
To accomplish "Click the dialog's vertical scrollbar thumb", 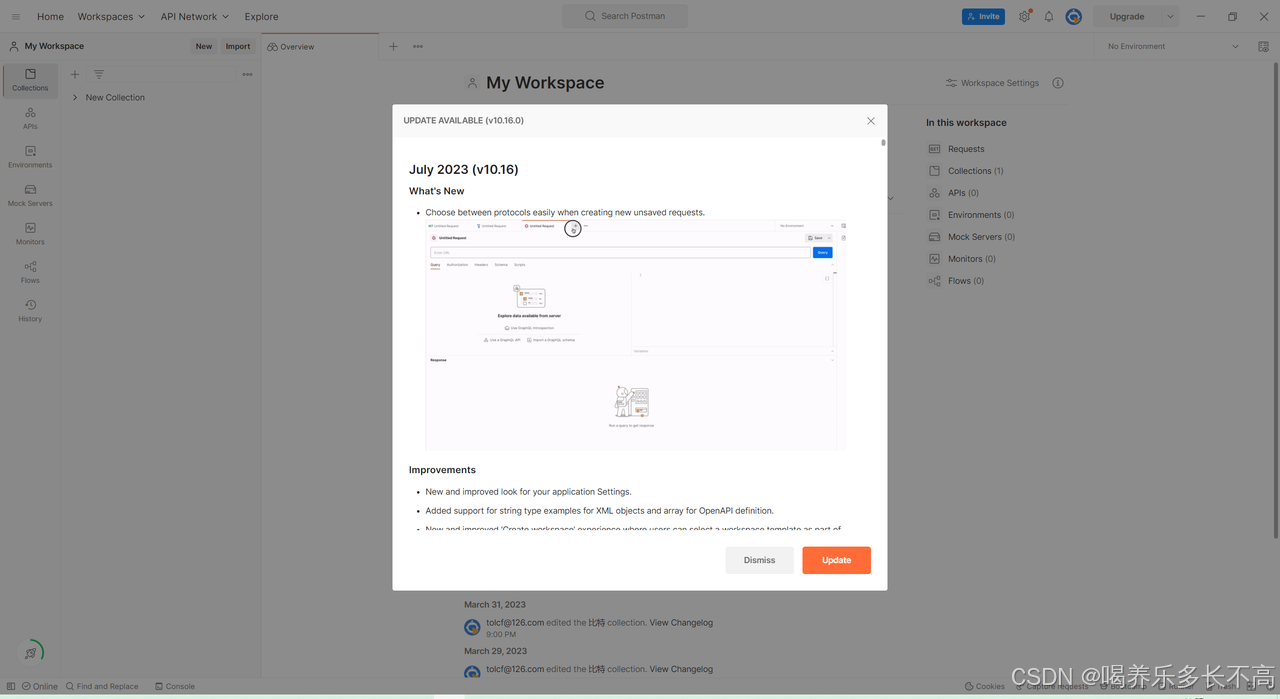I will tap(883, 143).
